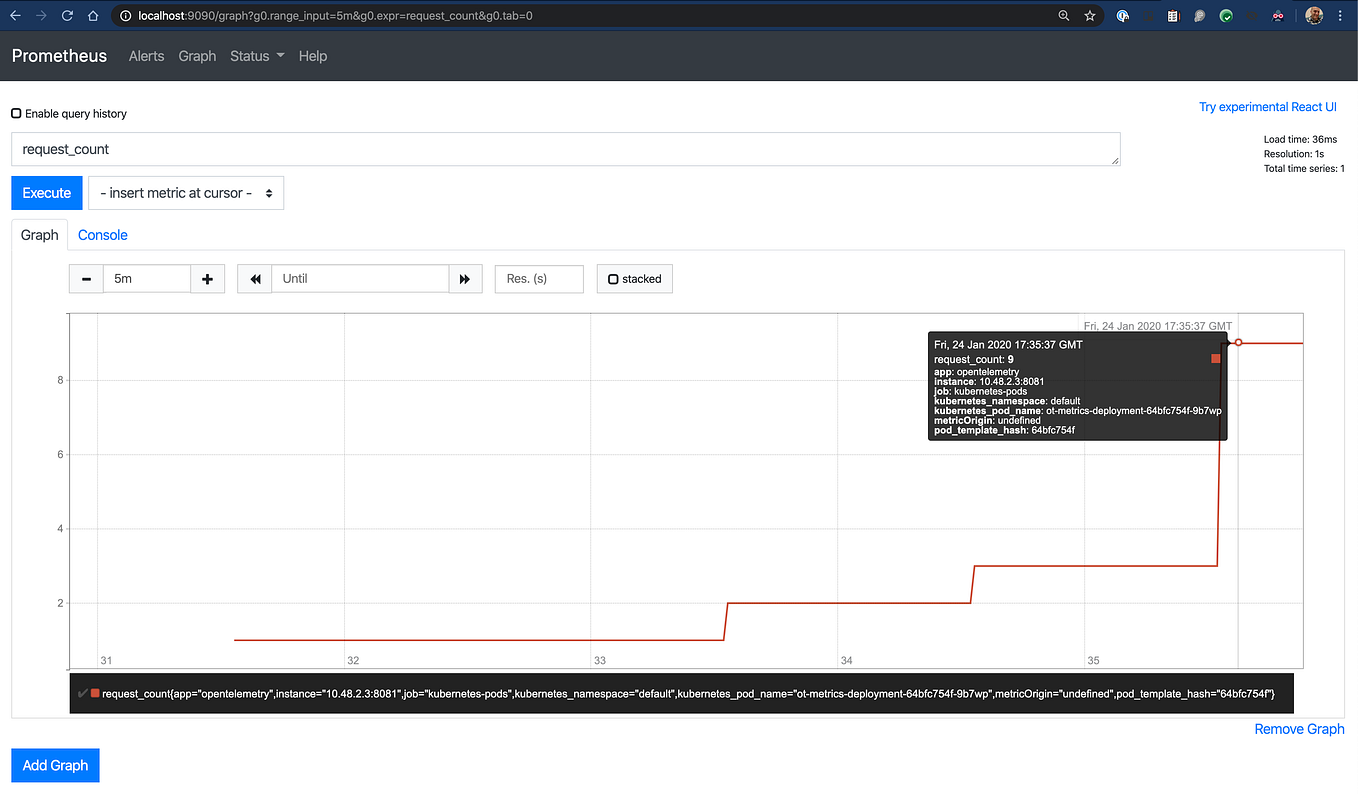Check the Enable query history checkbox
The height and width of the screenshot is (794, 1358).
tap(14, 114)
